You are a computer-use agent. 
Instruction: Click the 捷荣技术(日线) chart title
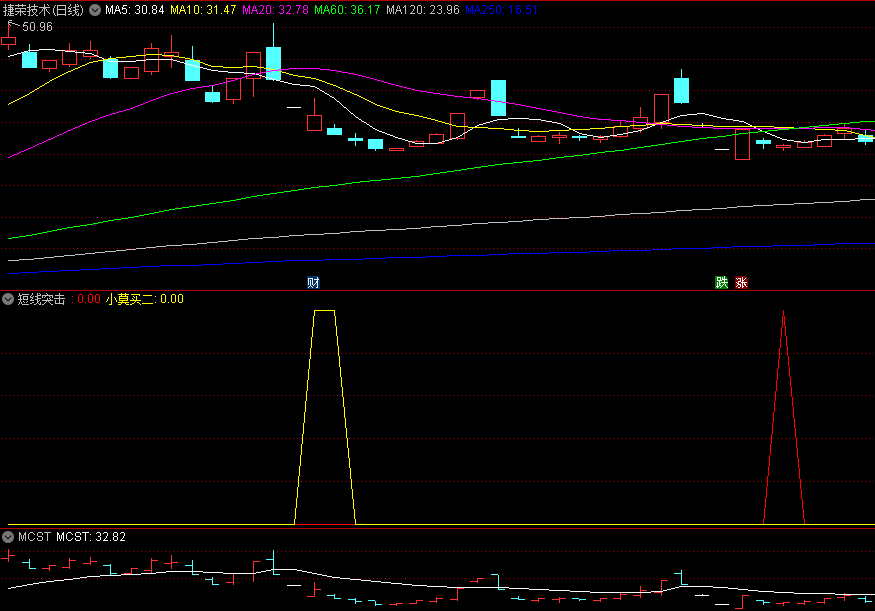(x=44, y=10)
